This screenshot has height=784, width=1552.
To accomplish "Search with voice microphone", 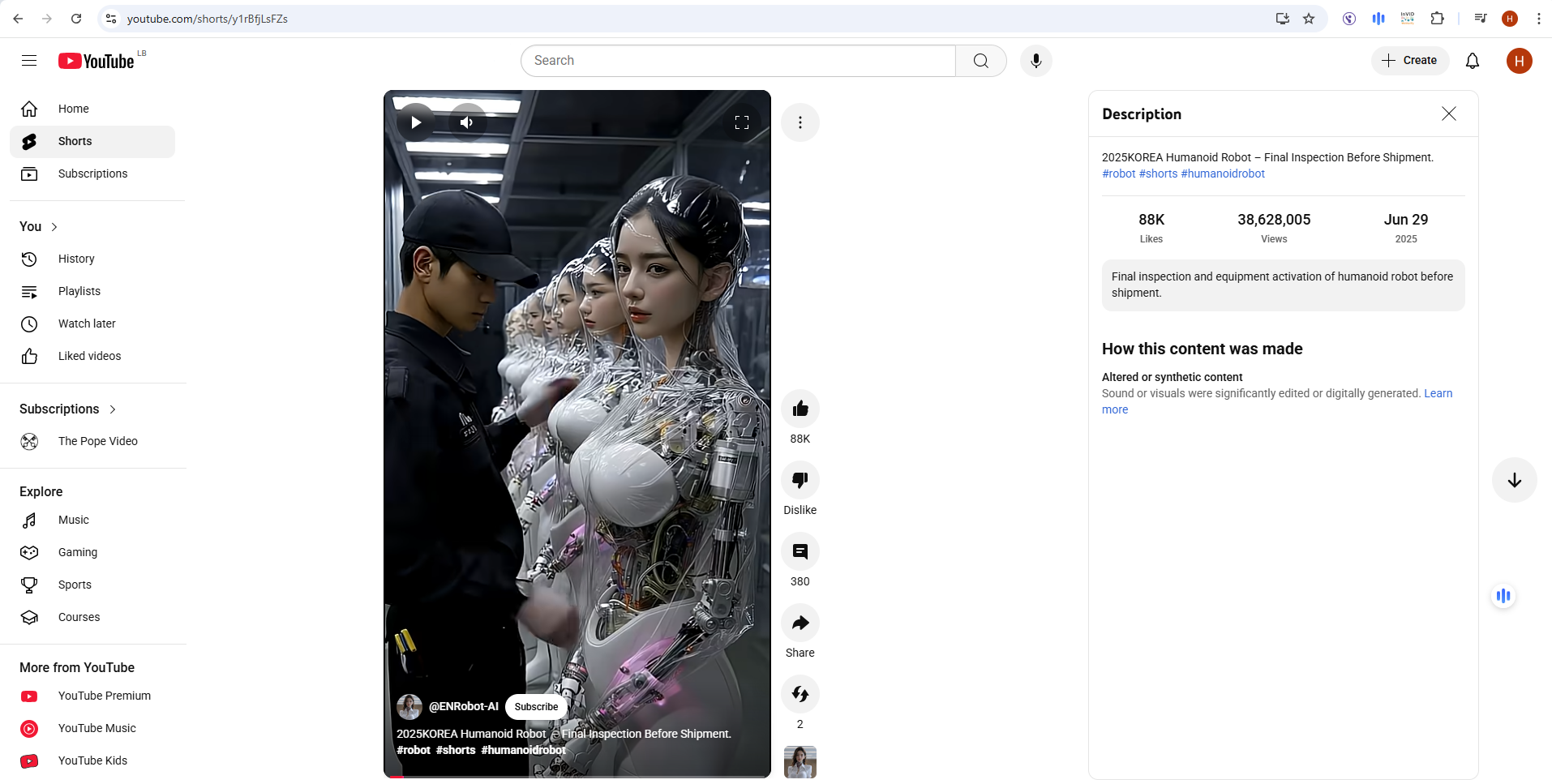I will [1035, 61].
